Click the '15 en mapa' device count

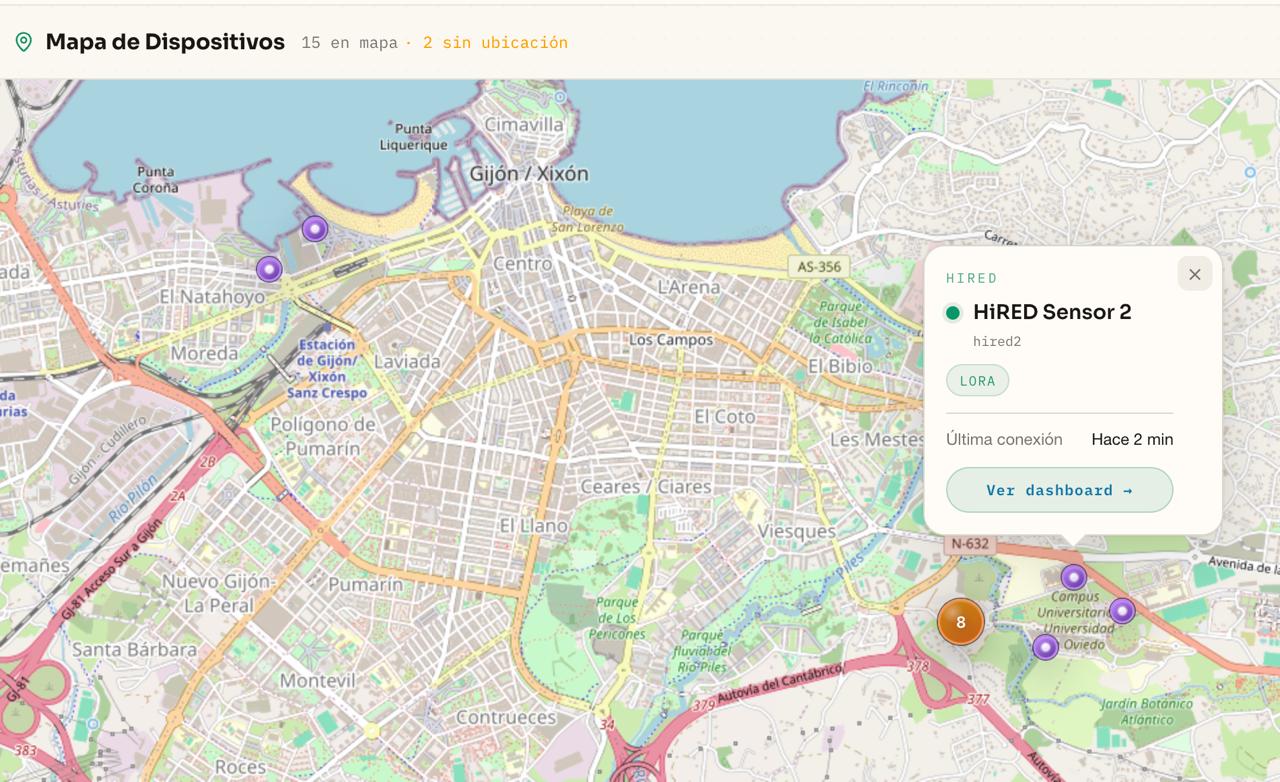tap(349, 43)
